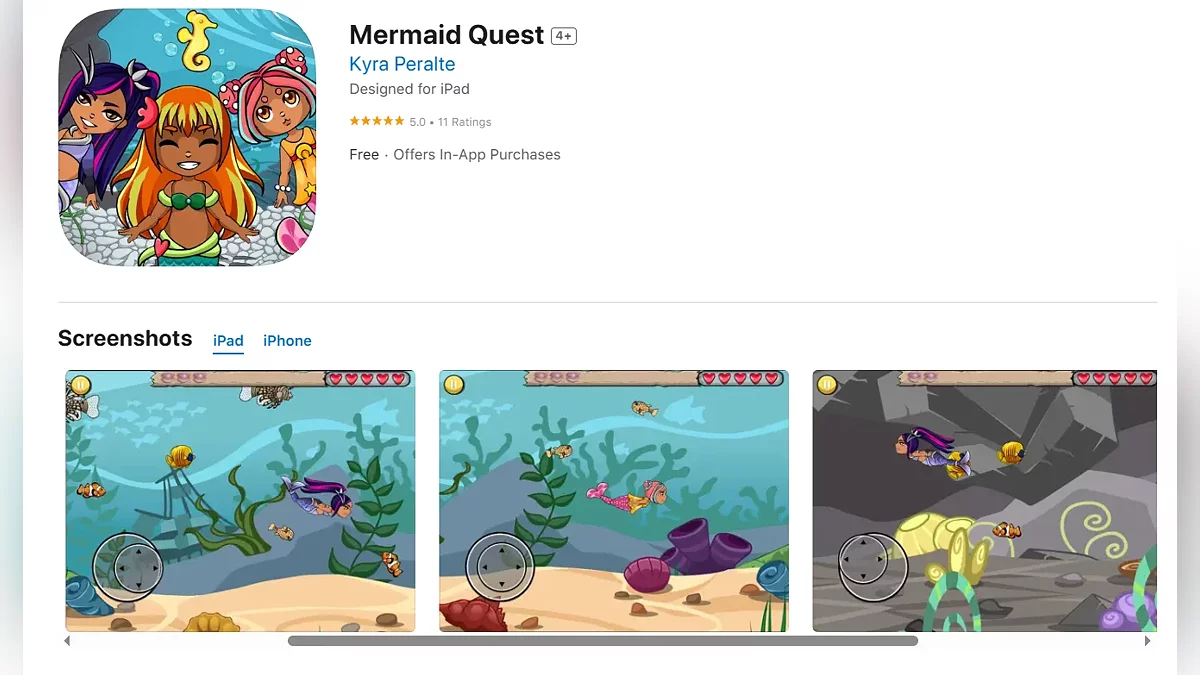Image resolution: width=1200 pixels, height=675 pixels.
Task: Click the 4+ age rating badge
Action: [564, 36]
